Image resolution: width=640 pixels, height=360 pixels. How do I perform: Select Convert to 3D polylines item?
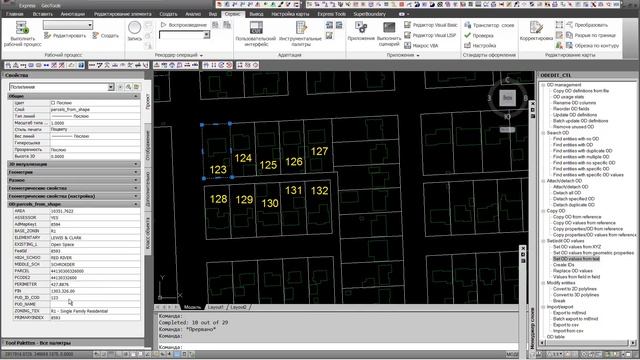(576, 295)
